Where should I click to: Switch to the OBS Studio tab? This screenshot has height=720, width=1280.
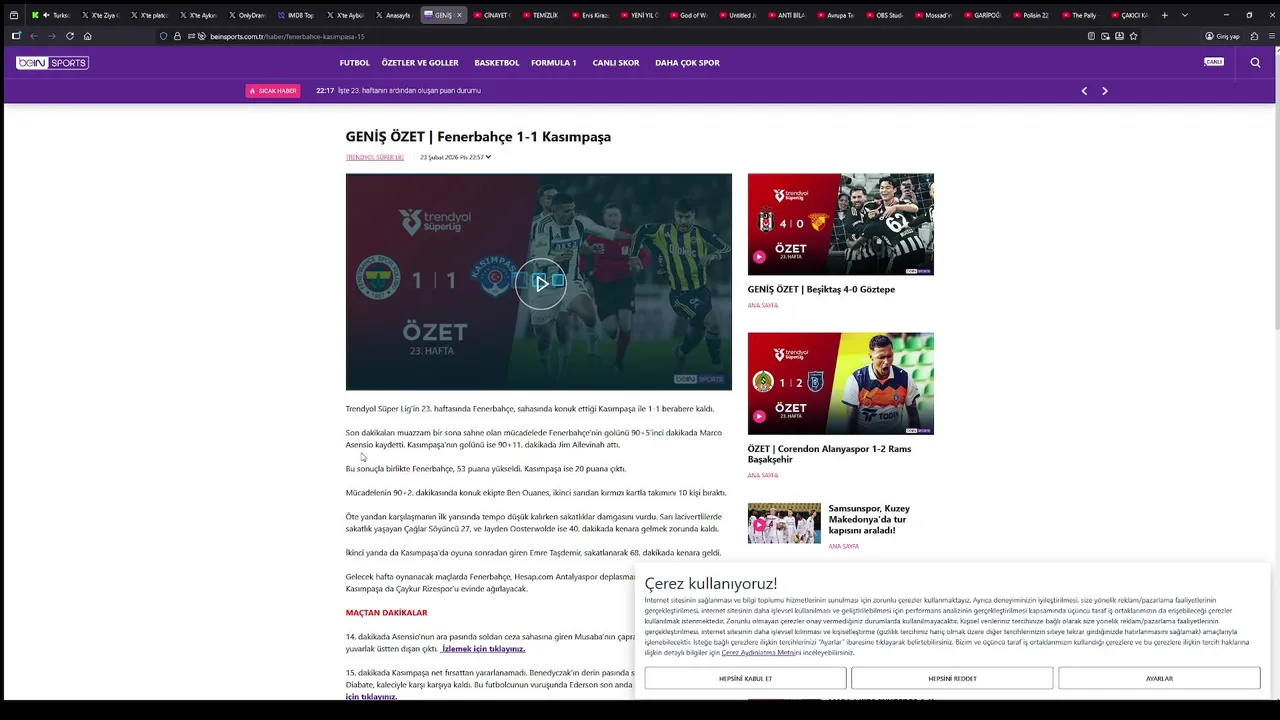883,15
